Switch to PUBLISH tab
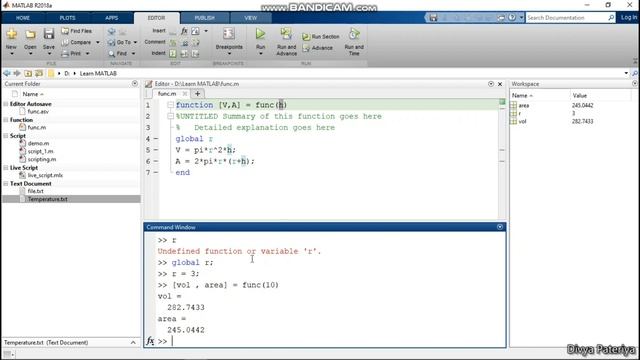Viewport: 640px width, 360px height. 204,18
